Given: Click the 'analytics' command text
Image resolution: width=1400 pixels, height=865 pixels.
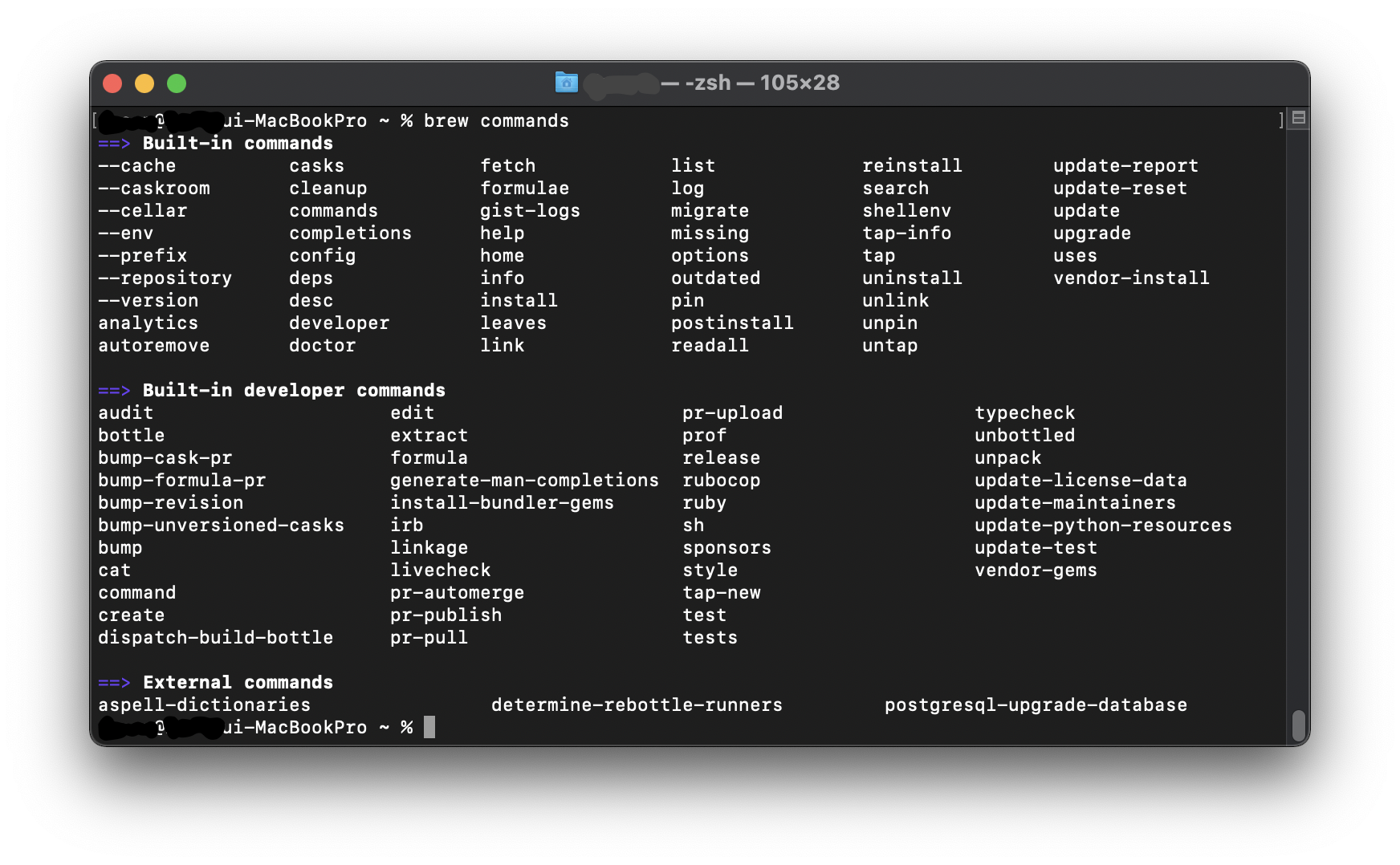Looking at the screenshot, I should [x=149, y=323].
